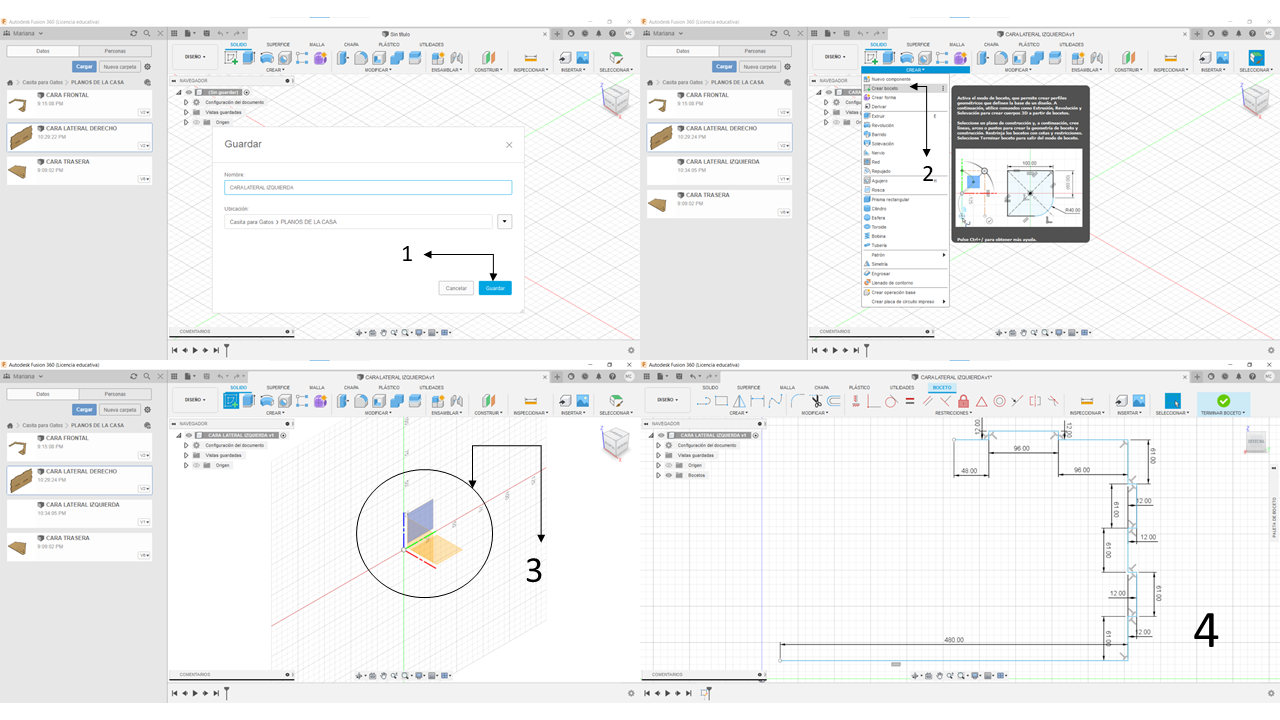The image size is (1280, 720).
Task: Toggle Bocetos eye visibility in sketch window
Action: pos(668,475)
